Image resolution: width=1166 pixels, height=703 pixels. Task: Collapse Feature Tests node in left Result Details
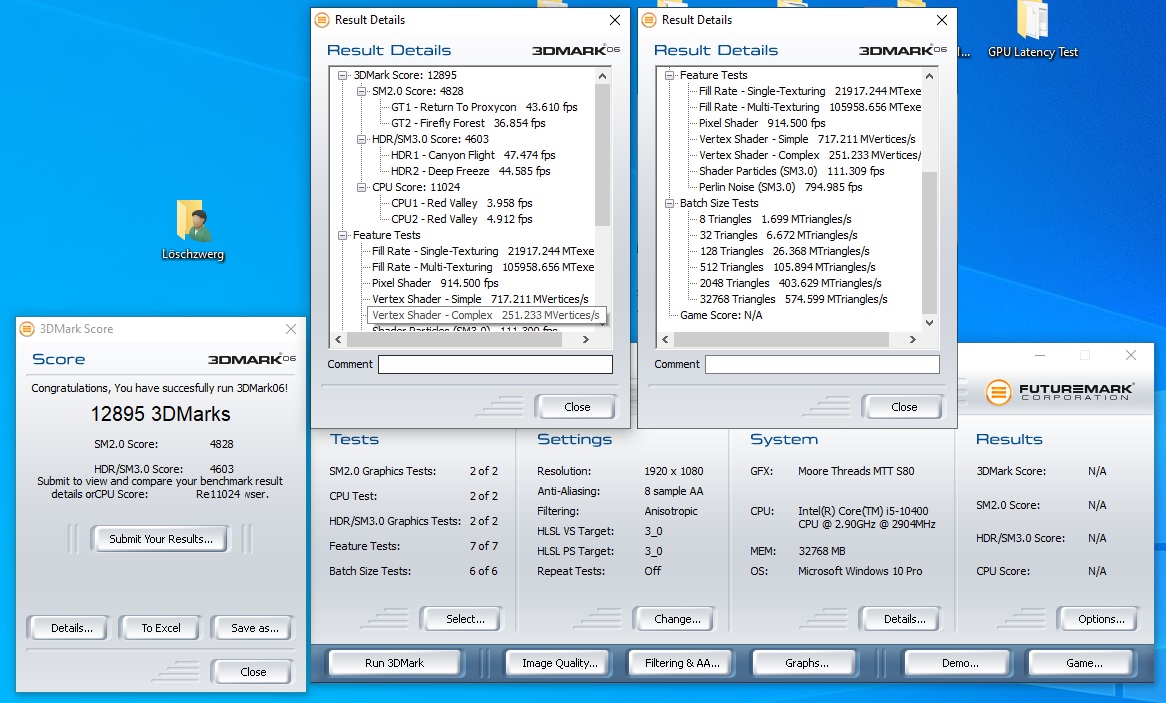343,235
